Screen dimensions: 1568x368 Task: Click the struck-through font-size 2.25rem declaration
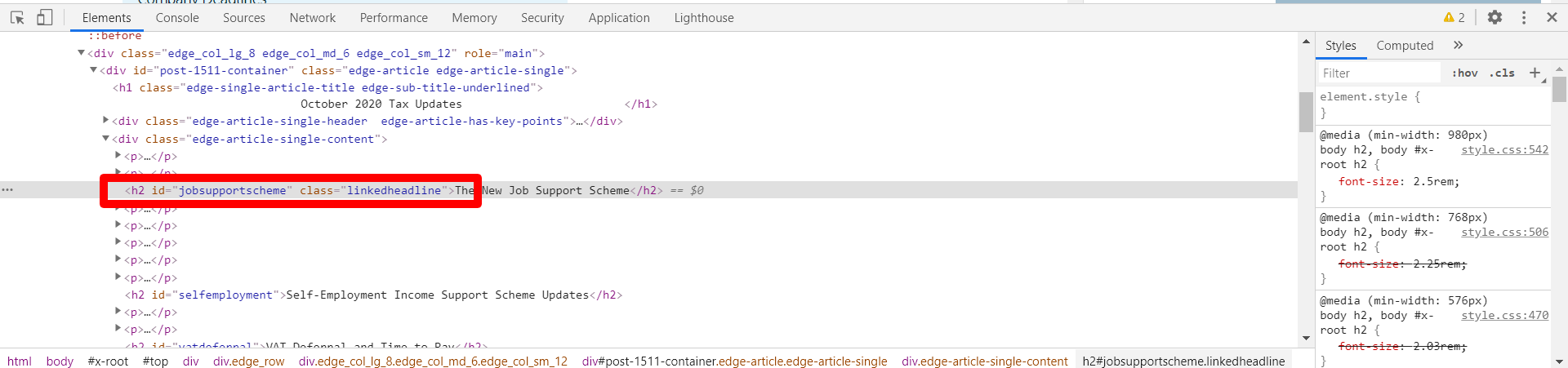click(x=1402, y=264)
